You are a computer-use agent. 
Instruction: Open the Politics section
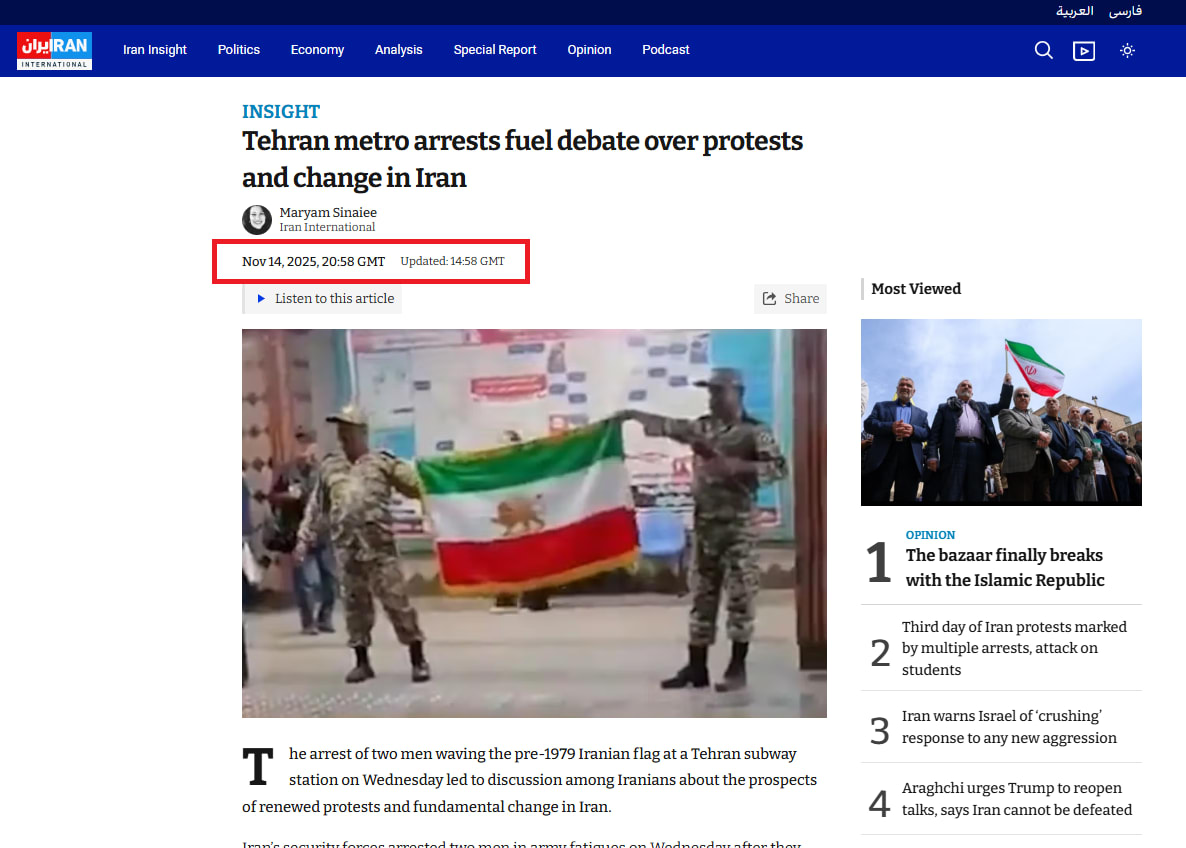(239, 50)
